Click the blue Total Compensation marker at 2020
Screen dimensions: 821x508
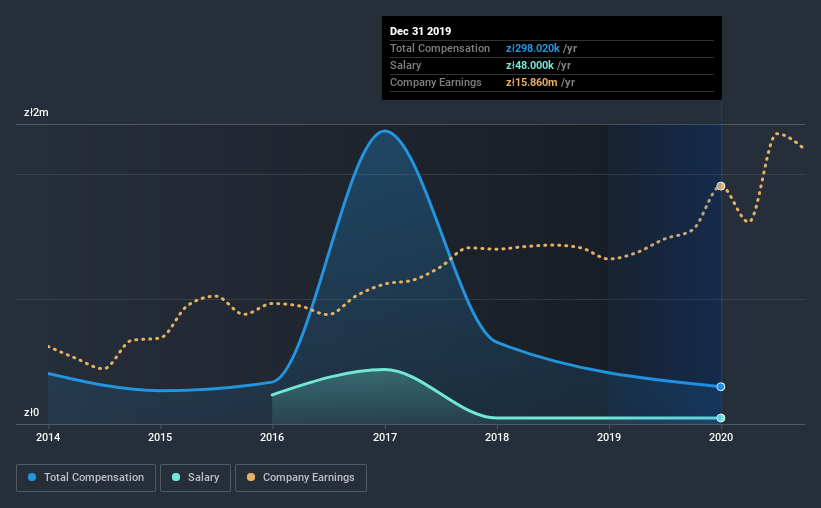(x=721, y=386)
